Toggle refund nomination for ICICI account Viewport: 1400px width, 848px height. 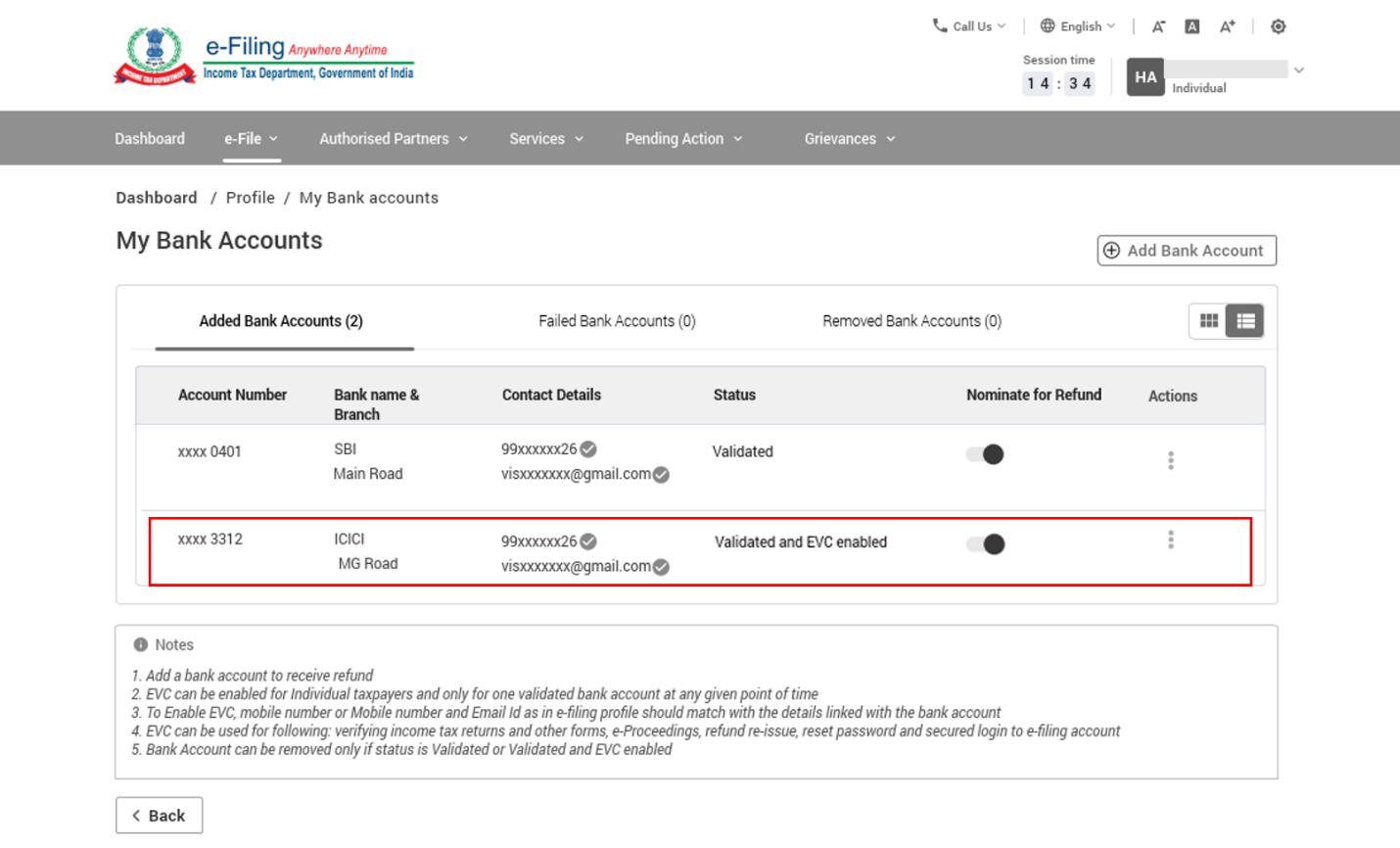(985, 544)
